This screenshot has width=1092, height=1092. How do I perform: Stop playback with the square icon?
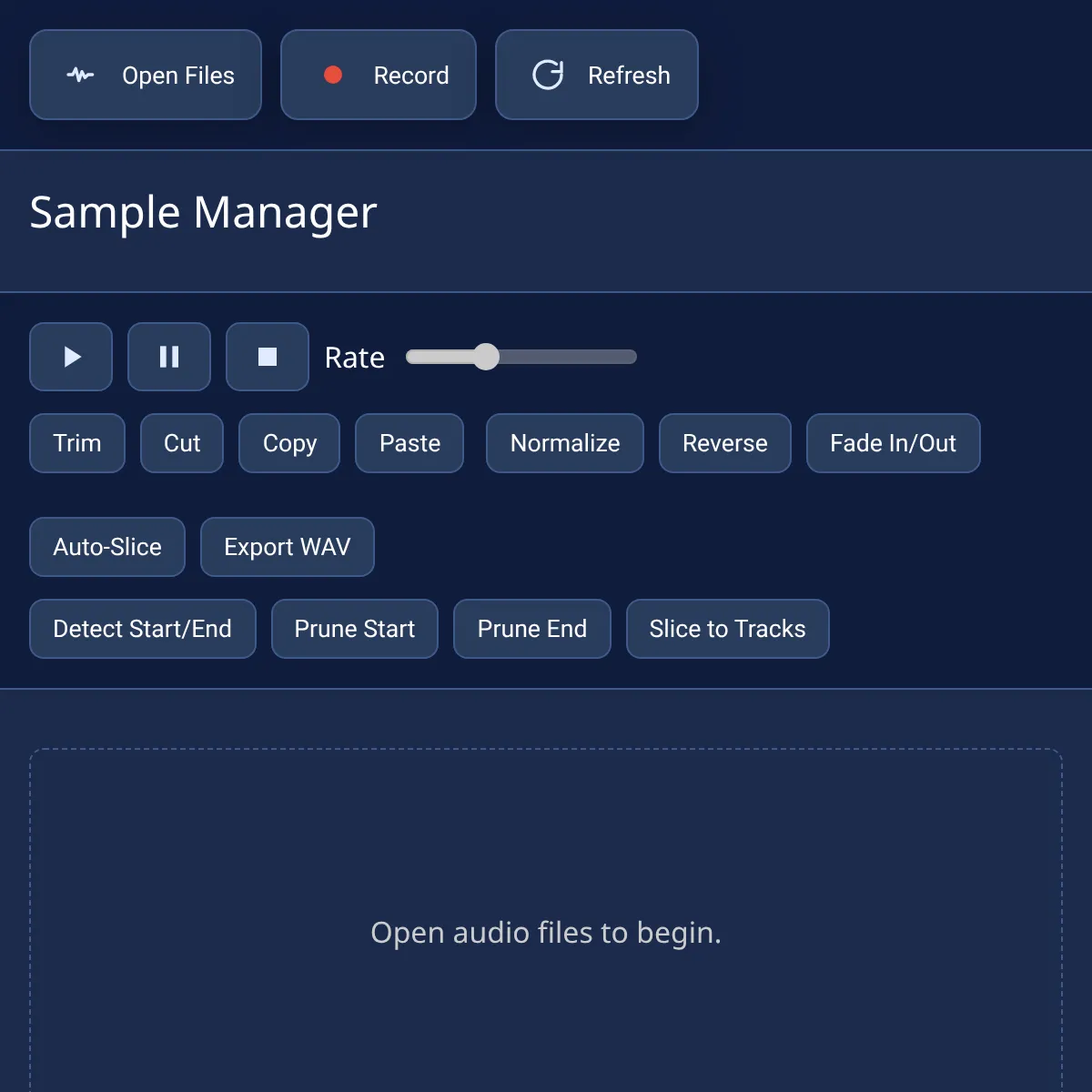268,357
